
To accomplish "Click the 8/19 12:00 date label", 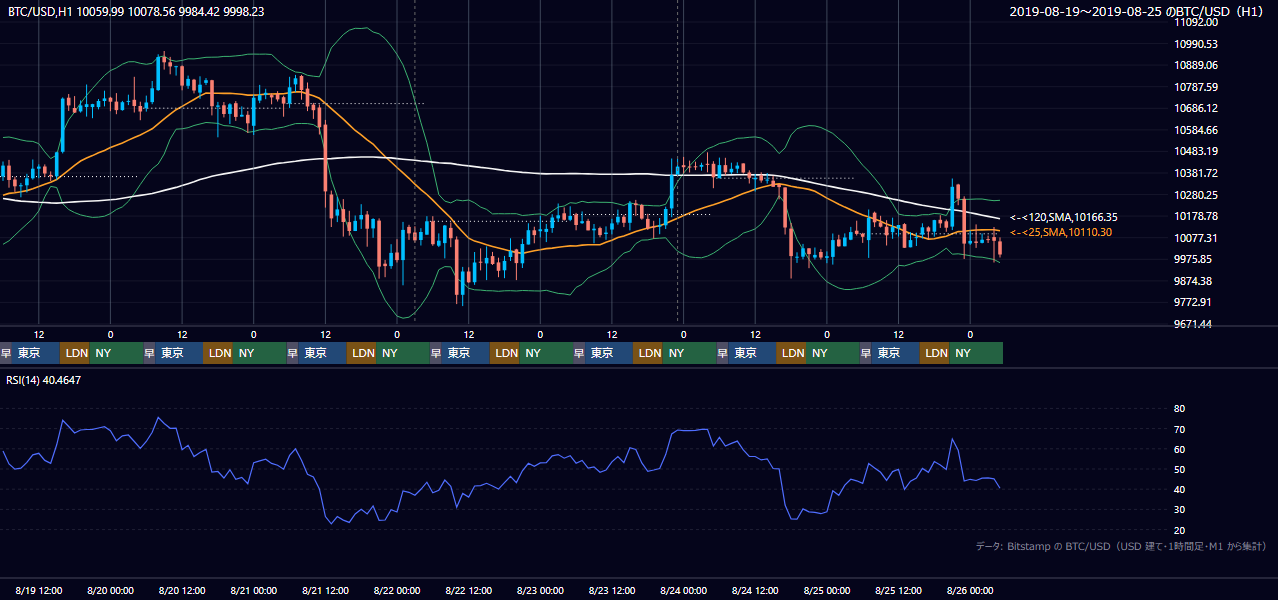I will [40, 591].
